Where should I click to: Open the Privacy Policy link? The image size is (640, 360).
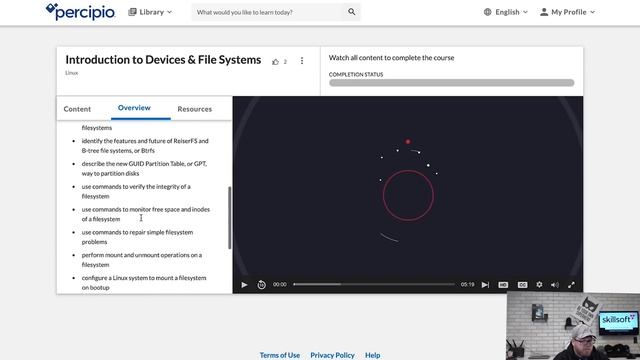coord(332,355)
